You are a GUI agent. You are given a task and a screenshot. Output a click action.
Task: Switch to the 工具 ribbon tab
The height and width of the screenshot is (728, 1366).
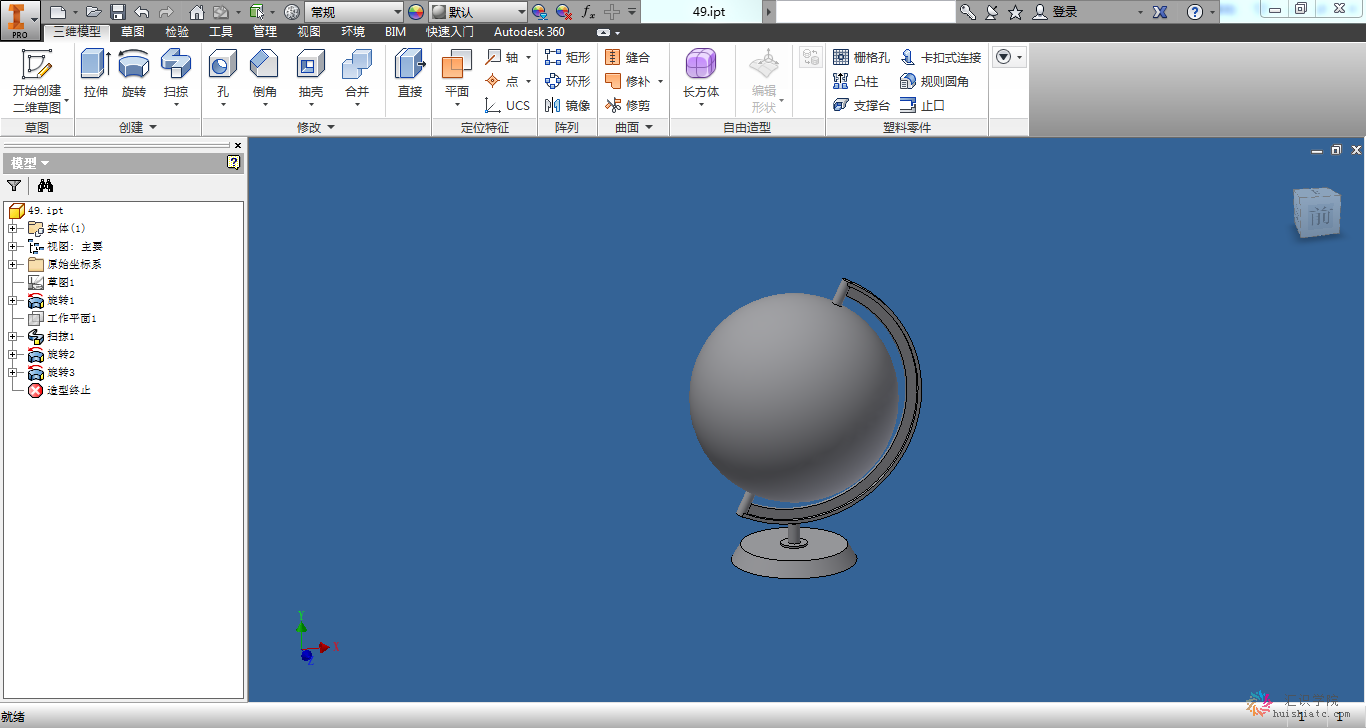pos(221,32)
